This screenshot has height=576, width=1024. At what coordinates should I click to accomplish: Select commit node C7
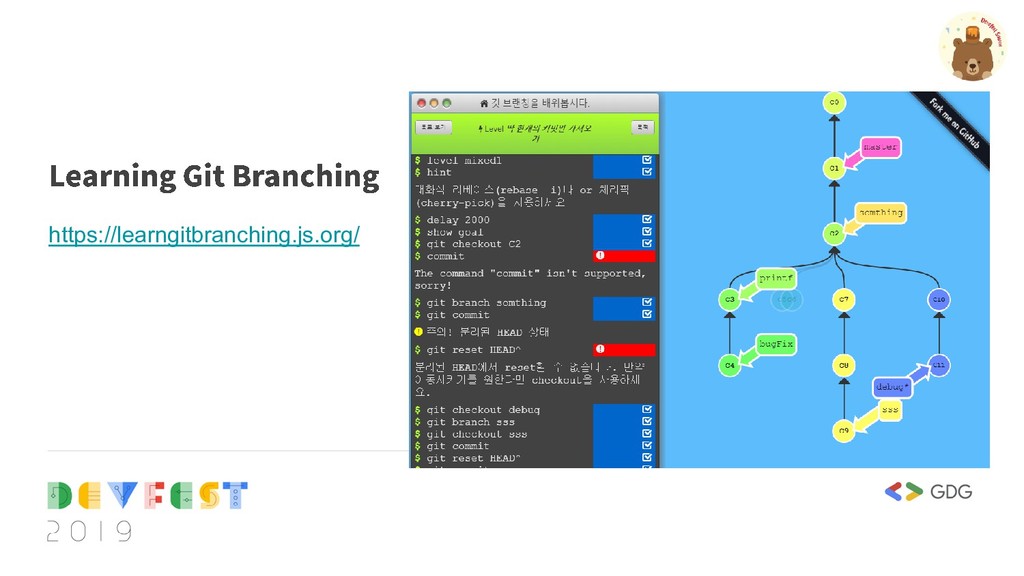click(x=844, y=299)
